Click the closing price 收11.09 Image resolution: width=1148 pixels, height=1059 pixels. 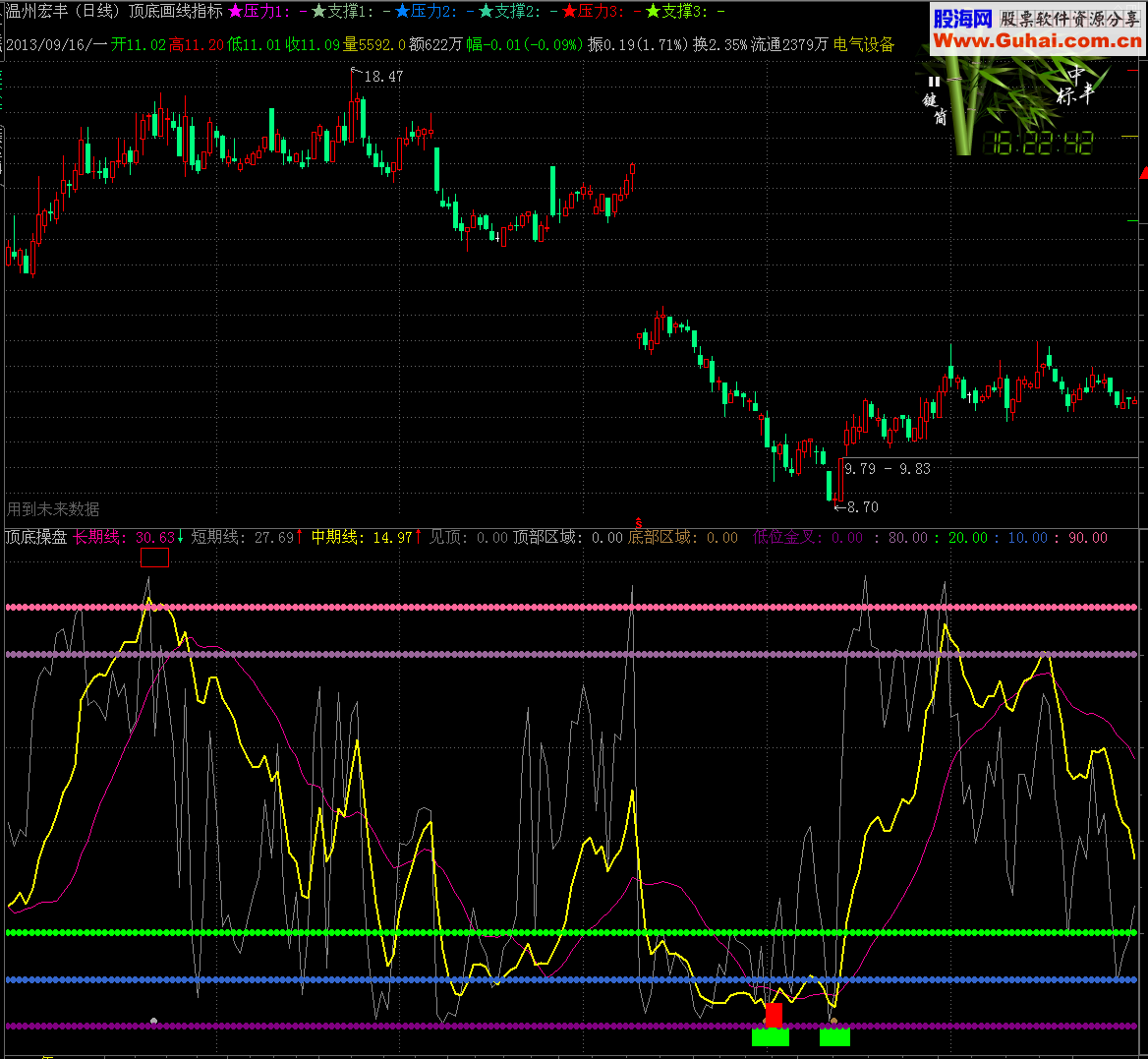click(x=313, y=44)
